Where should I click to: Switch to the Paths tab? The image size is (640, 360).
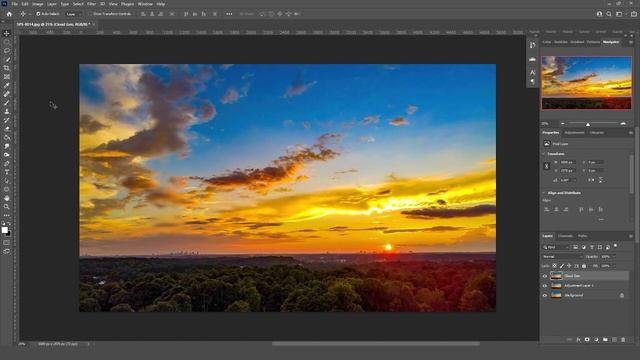click(x=582, y=236)
